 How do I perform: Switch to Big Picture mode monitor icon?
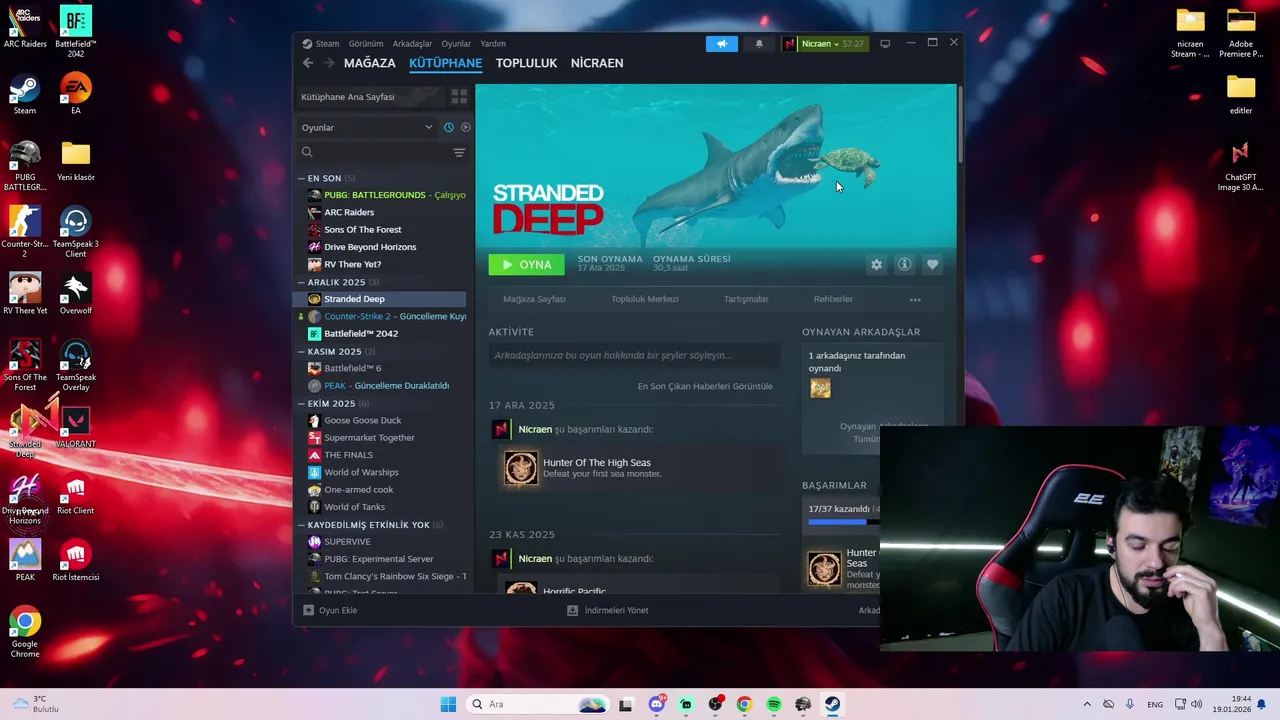point(885,44)
